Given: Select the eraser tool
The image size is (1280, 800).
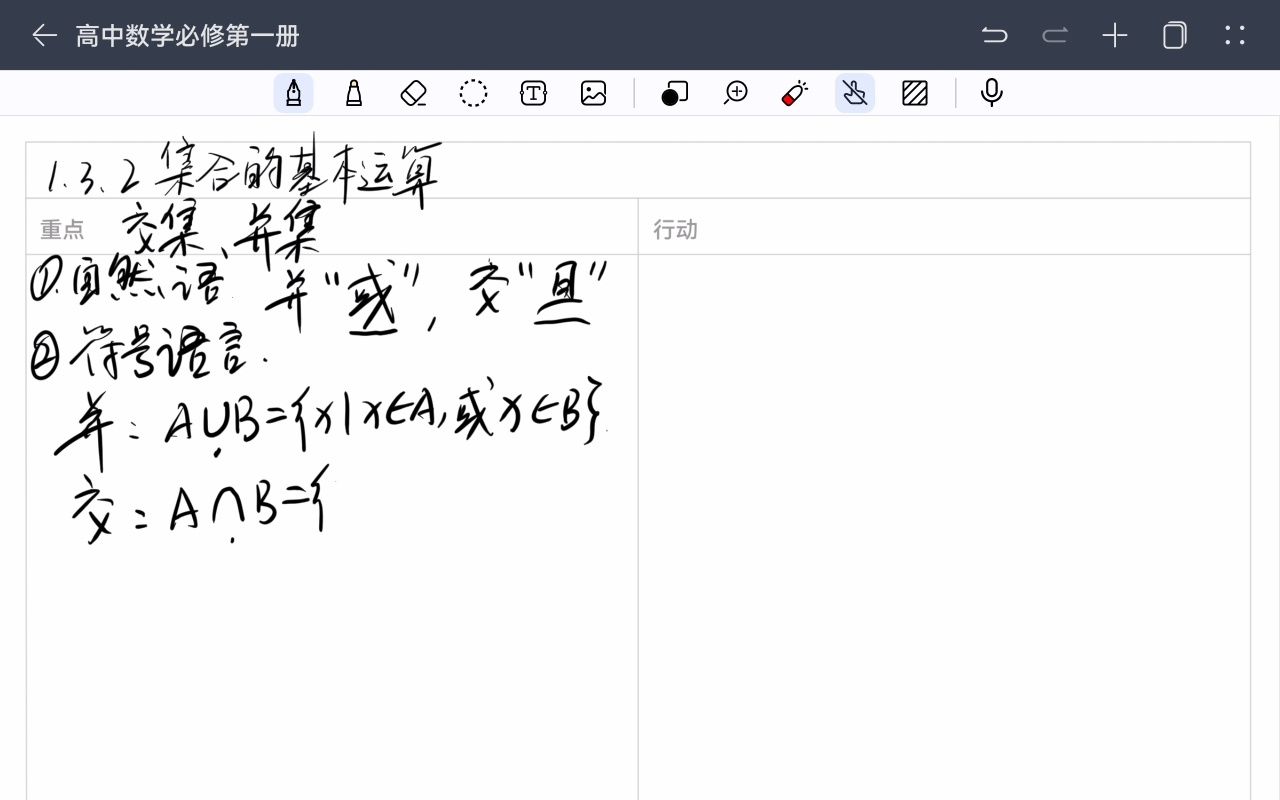Looking at the screenshot, I should (x=414, y=93).
